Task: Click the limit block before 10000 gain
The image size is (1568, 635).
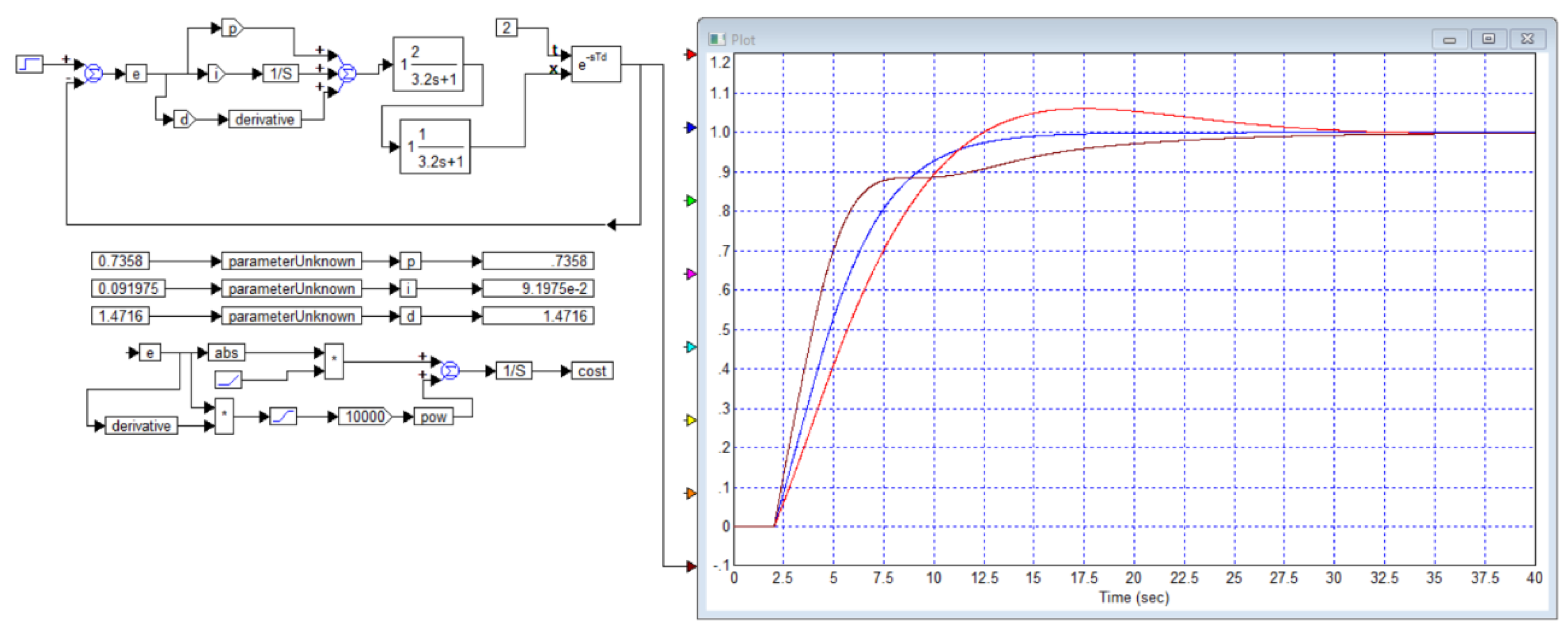Action: click(x=283, y=417)
